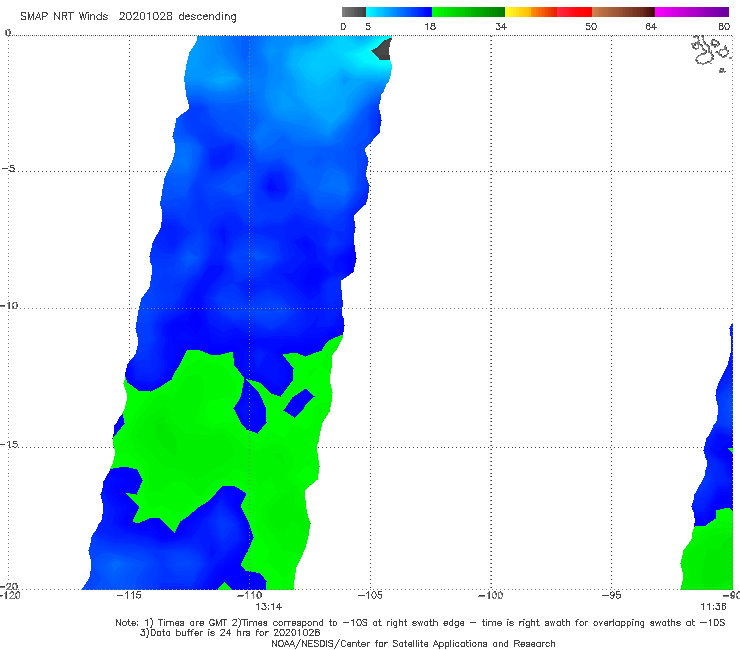Image resolution: width=740 pixels, height=650 pixels.
Task: Click the NOAA/NESDIS credit line
Action: click(413, 643)
